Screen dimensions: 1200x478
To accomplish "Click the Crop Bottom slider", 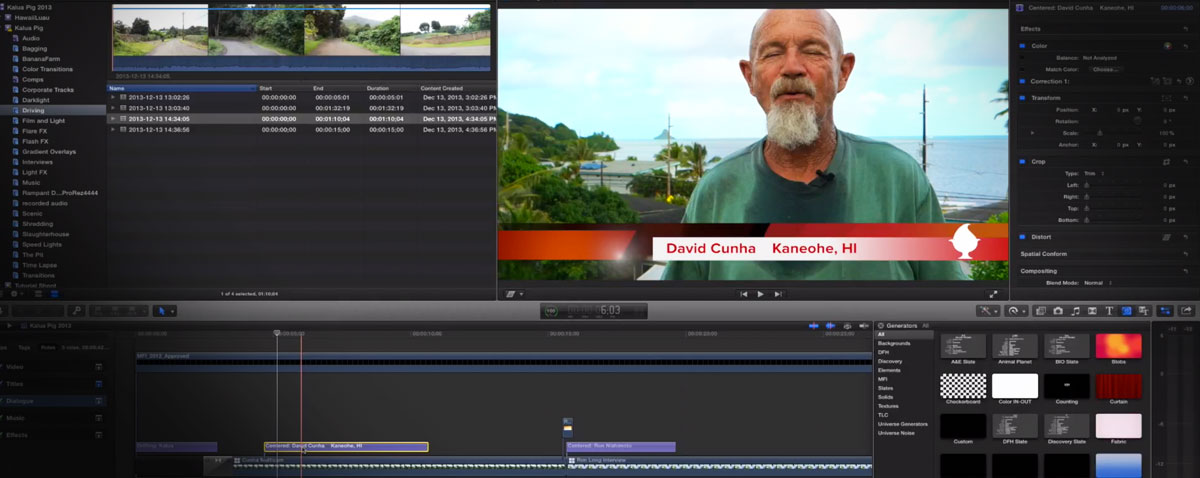I will (x=1112, y=220).
